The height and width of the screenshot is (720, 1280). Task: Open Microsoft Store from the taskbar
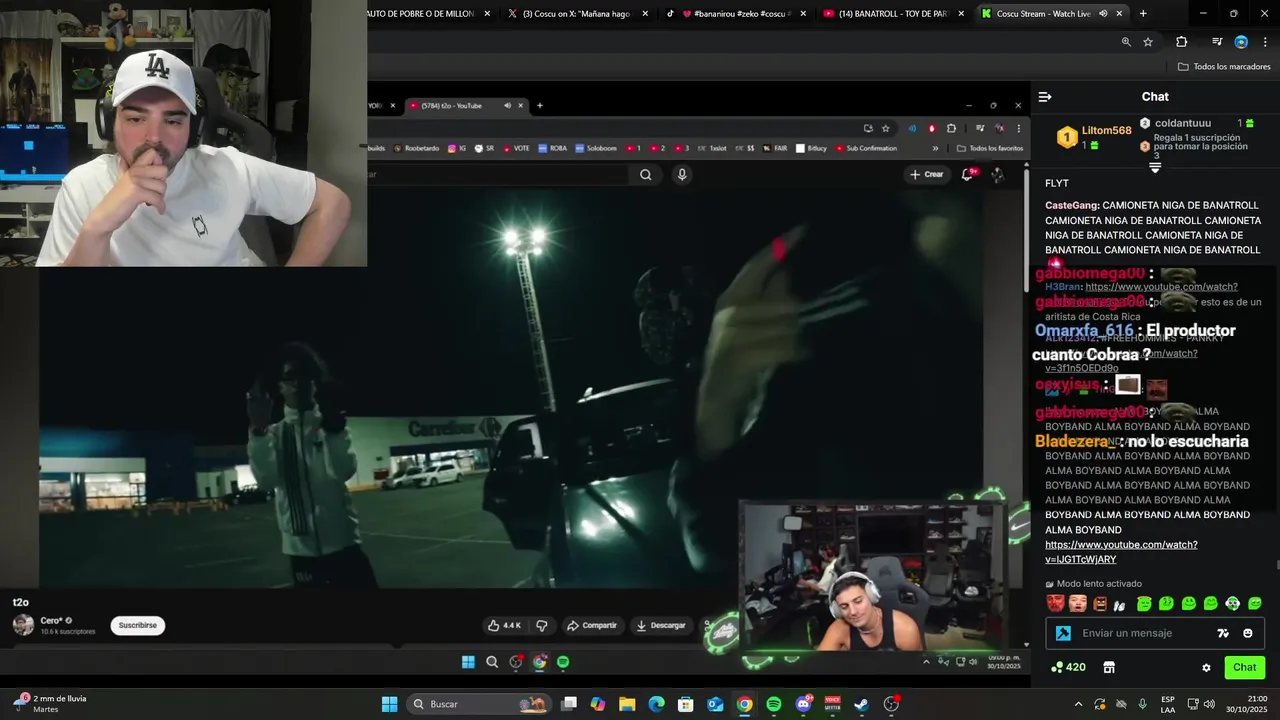coord(686,704)
